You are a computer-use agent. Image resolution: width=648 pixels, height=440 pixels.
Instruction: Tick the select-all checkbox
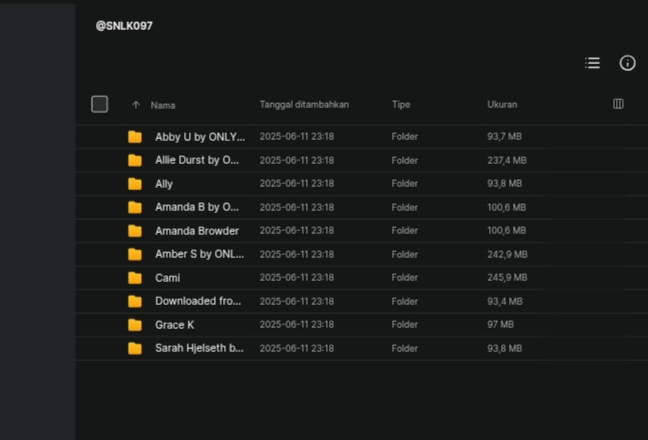[x=100, y=104]
